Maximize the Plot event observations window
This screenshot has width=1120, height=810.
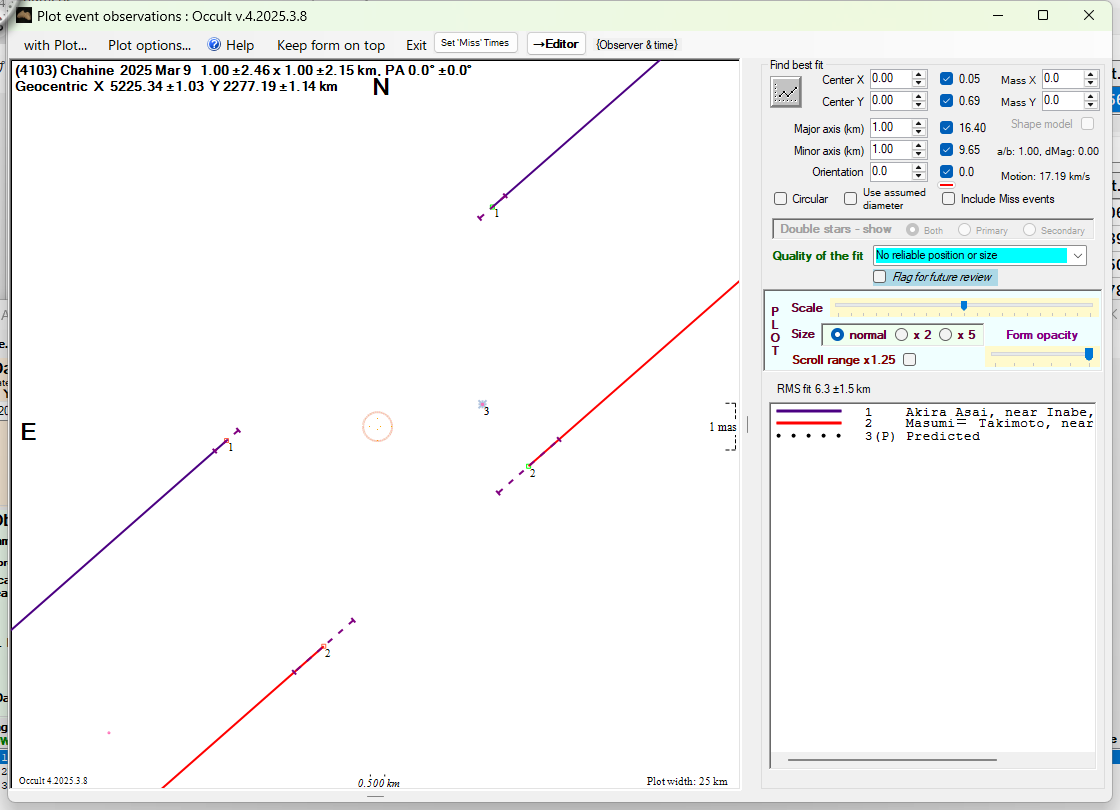click(1043, 15)
